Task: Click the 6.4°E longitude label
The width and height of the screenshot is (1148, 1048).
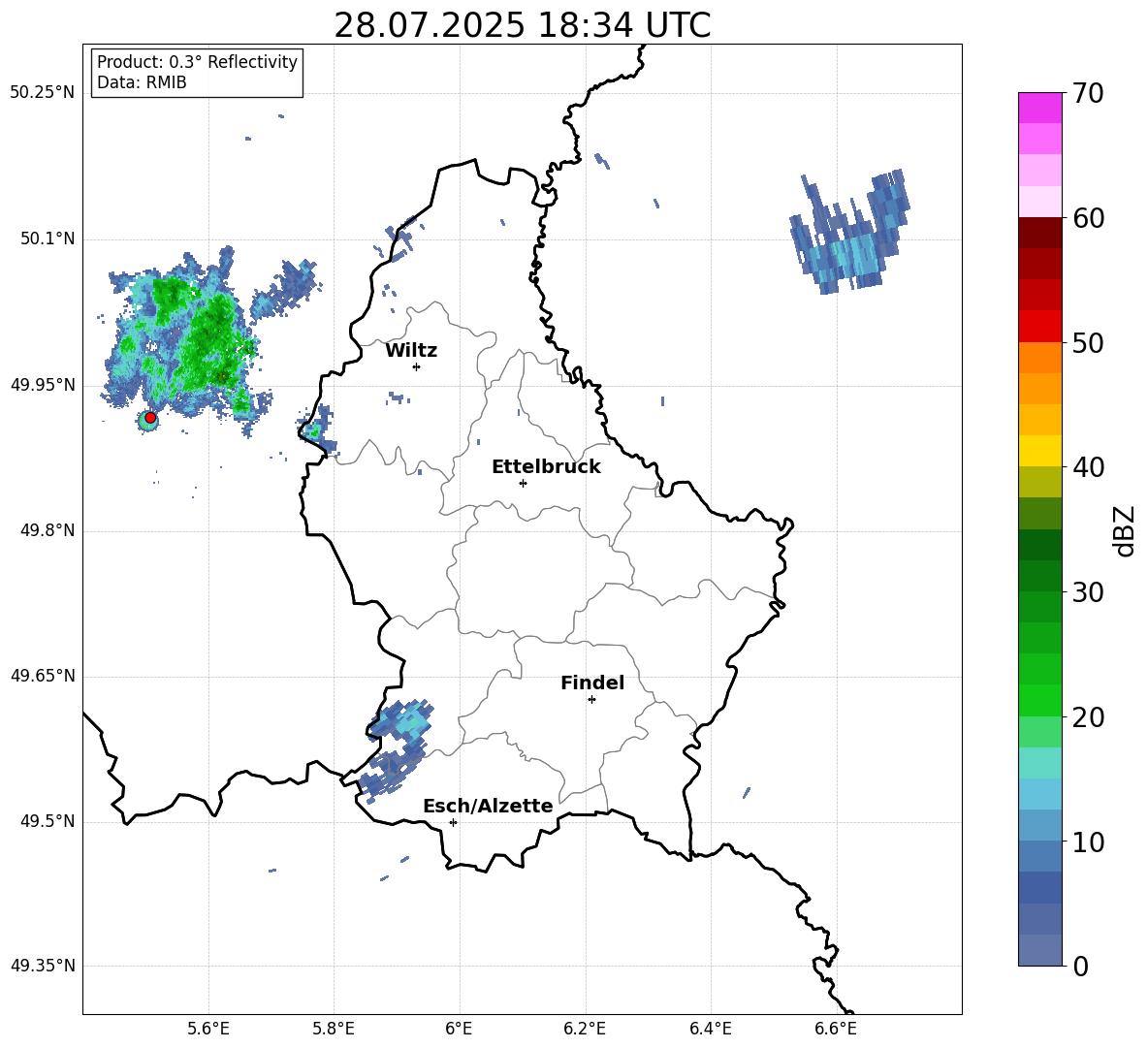Action: 710,1029
